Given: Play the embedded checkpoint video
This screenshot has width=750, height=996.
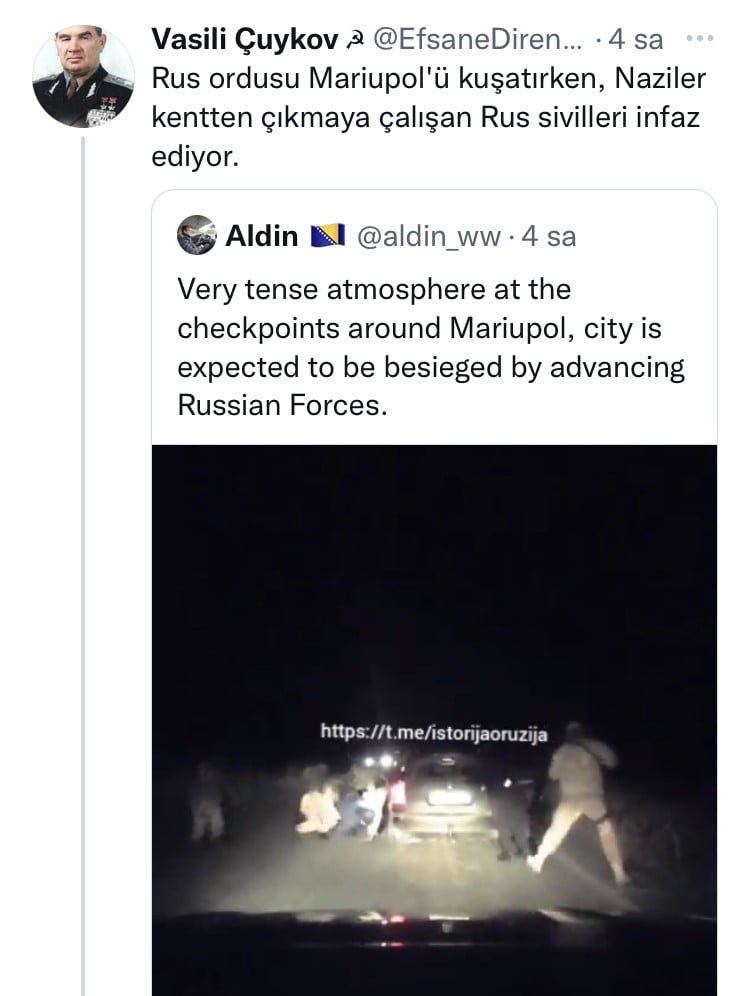Looking at the screenshot, I should pos(434,720).
